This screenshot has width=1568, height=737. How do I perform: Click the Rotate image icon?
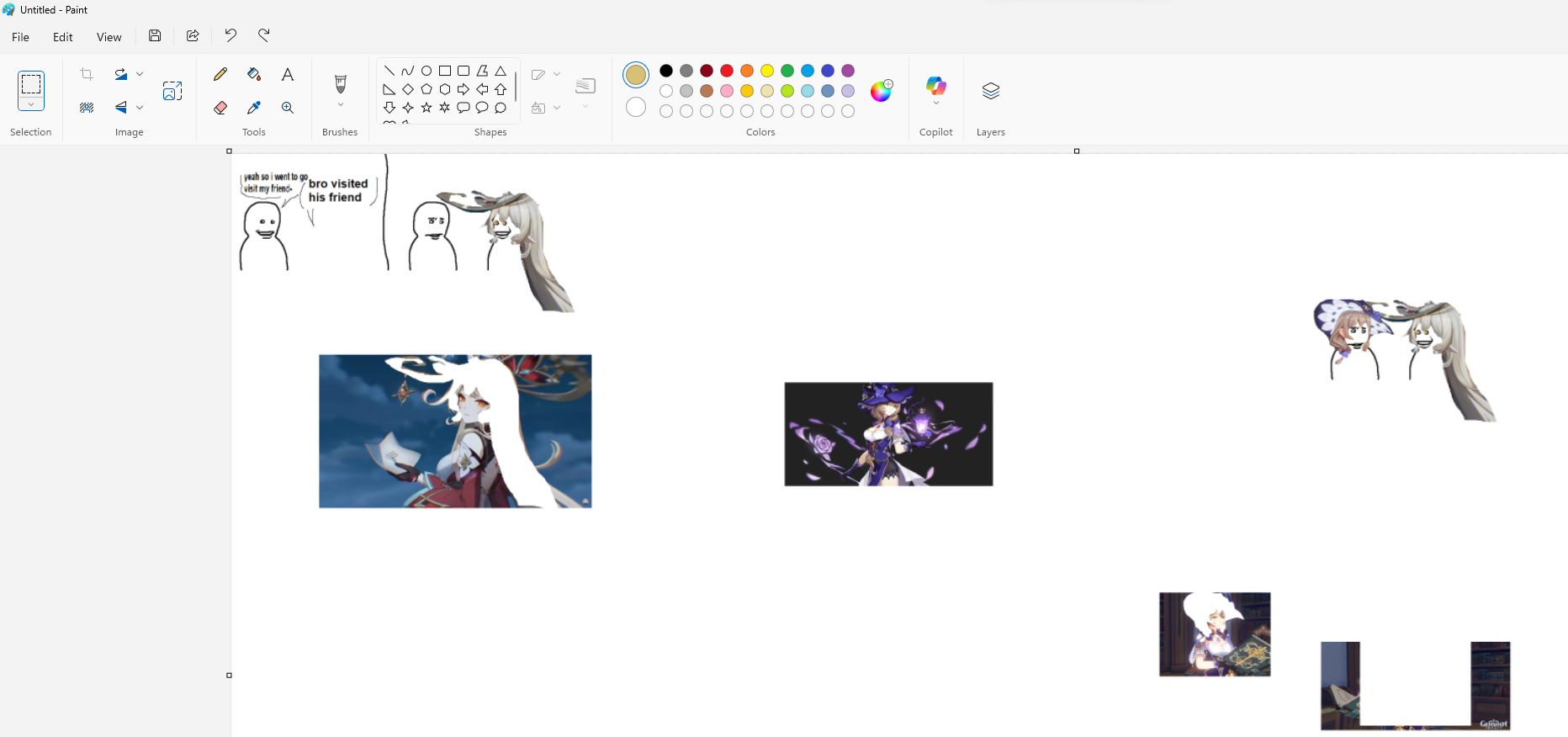121,74
